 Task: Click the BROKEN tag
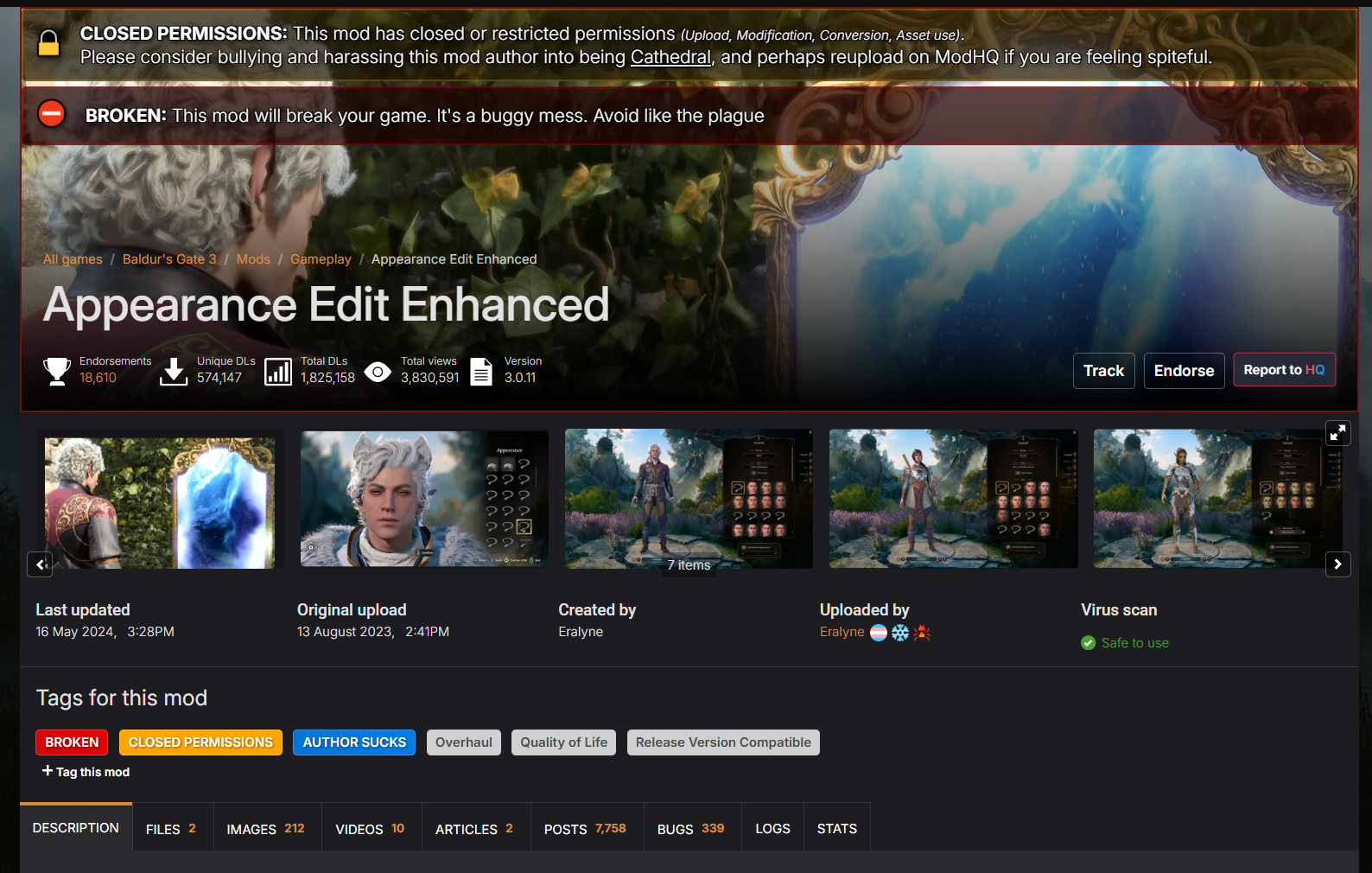72,742
